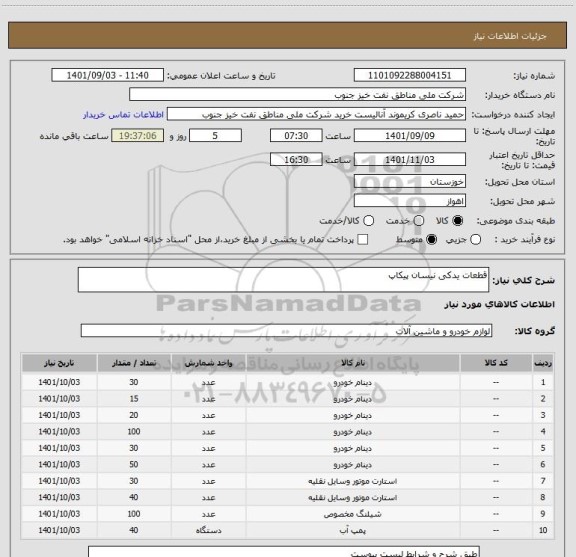
Task: Click the واحد شمارش column header
Action: pyautogui.click(x=208, y=363)
